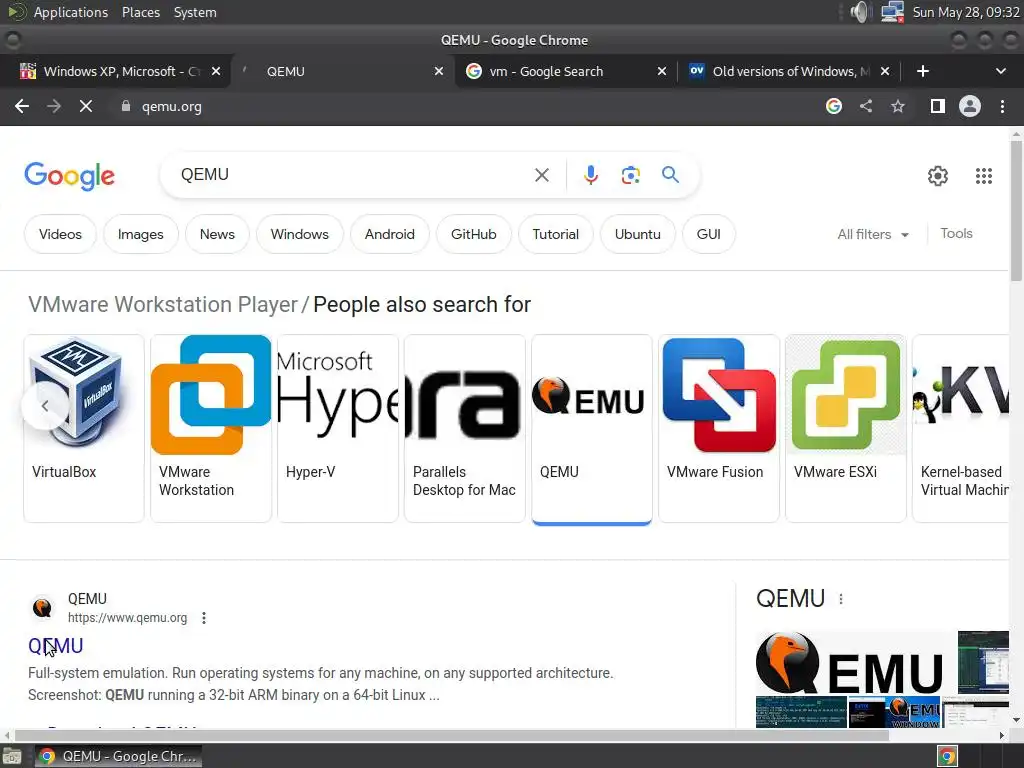Open three-dot menu beside QEMU knowledge panel
Viewport: 1024px width, 768px height.
pyautogui.click(x=840, y=599)
